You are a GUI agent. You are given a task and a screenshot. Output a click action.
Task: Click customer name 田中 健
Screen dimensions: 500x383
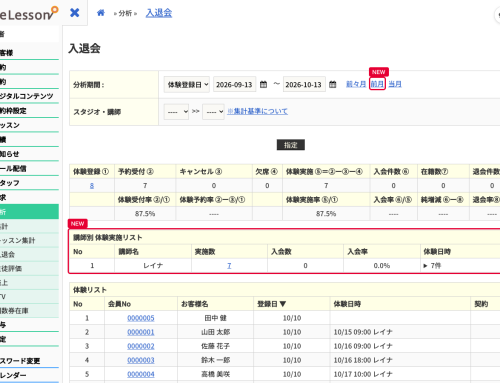[215, 318]
